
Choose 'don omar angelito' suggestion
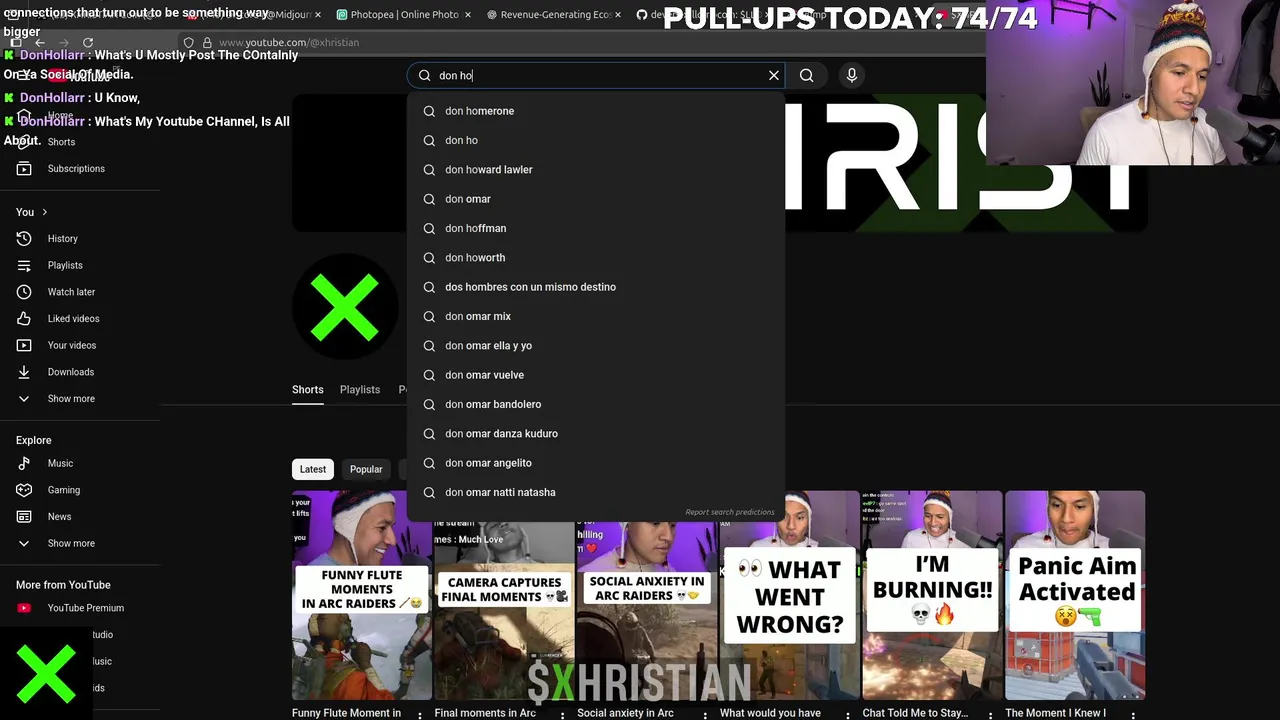click(x=596, y=463)
